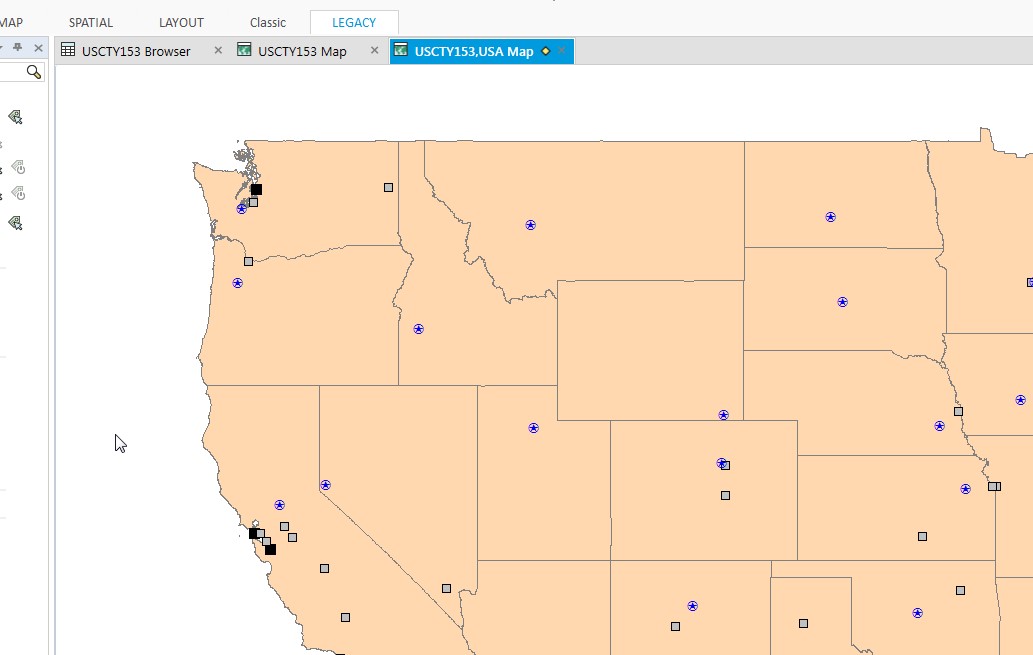
Task: Close the USCTY153,USA Map tab
Action: (x=561, y=50)
